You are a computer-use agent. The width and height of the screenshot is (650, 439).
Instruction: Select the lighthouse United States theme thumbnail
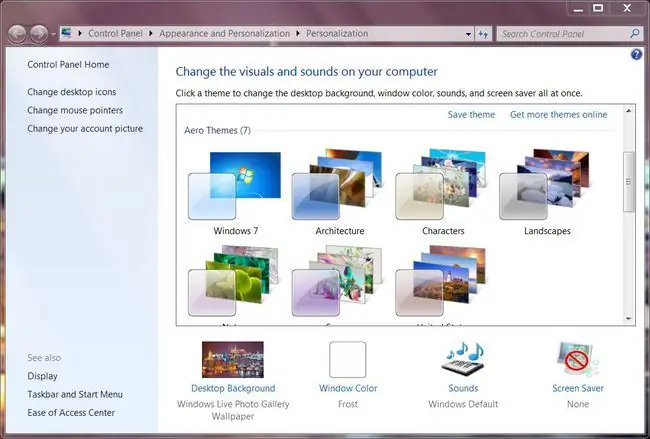[441, 281]
